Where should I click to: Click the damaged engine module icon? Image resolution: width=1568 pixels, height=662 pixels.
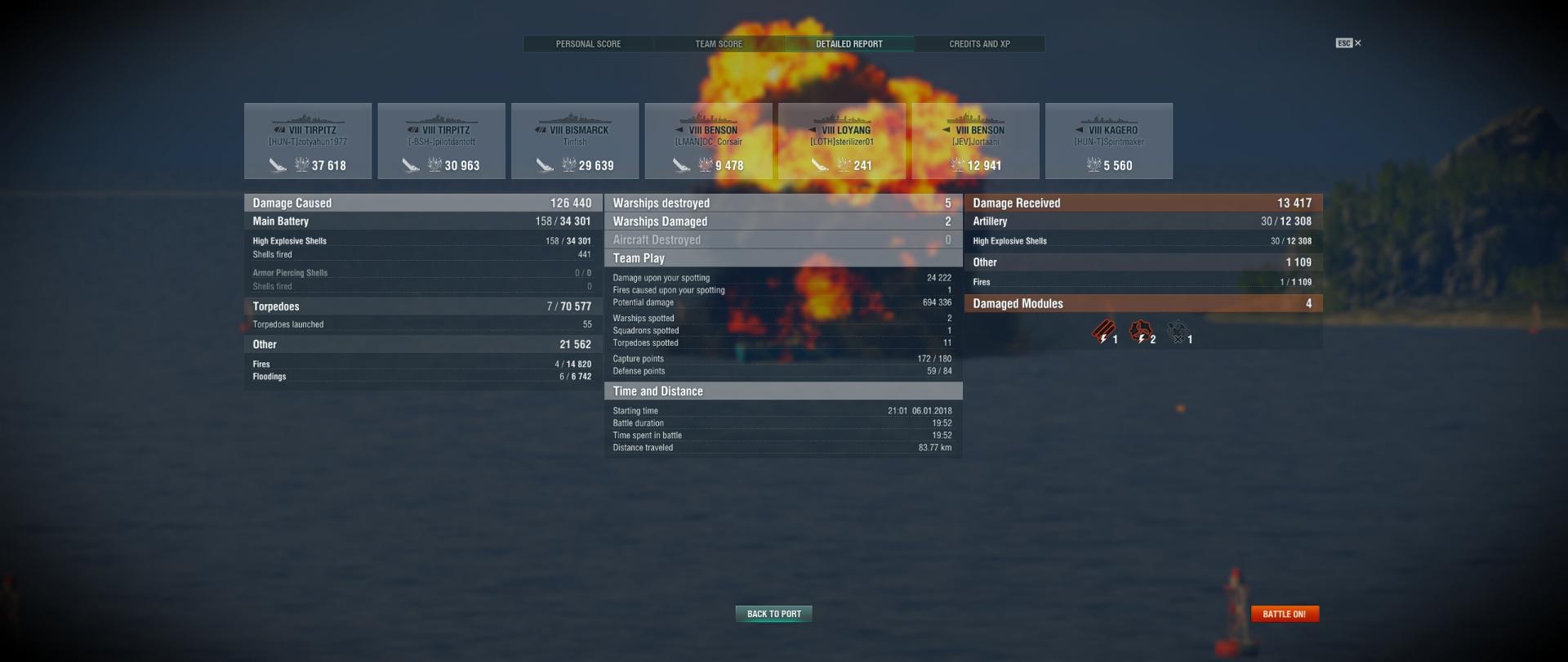click(x=1140, y=332)
